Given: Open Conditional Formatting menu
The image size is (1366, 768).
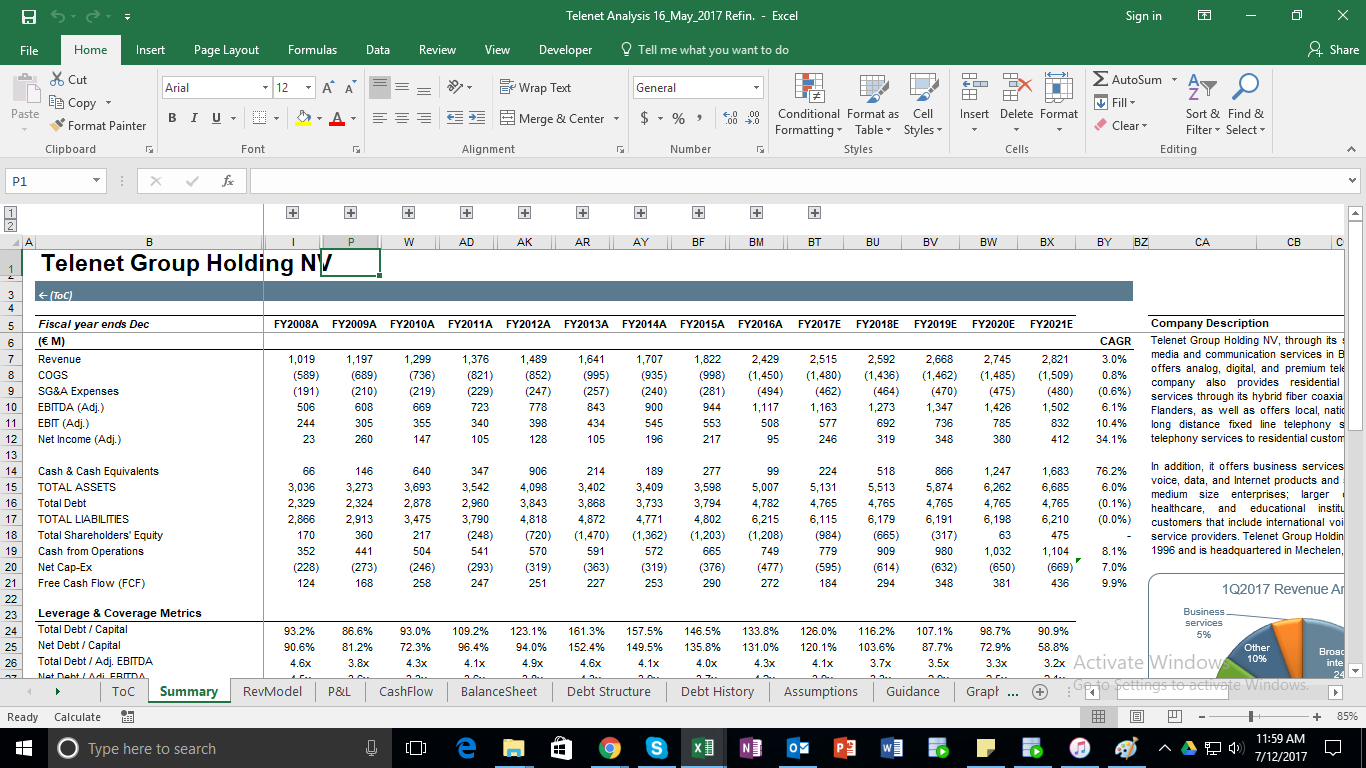Looking at the screenshot, I should point(809,104).
